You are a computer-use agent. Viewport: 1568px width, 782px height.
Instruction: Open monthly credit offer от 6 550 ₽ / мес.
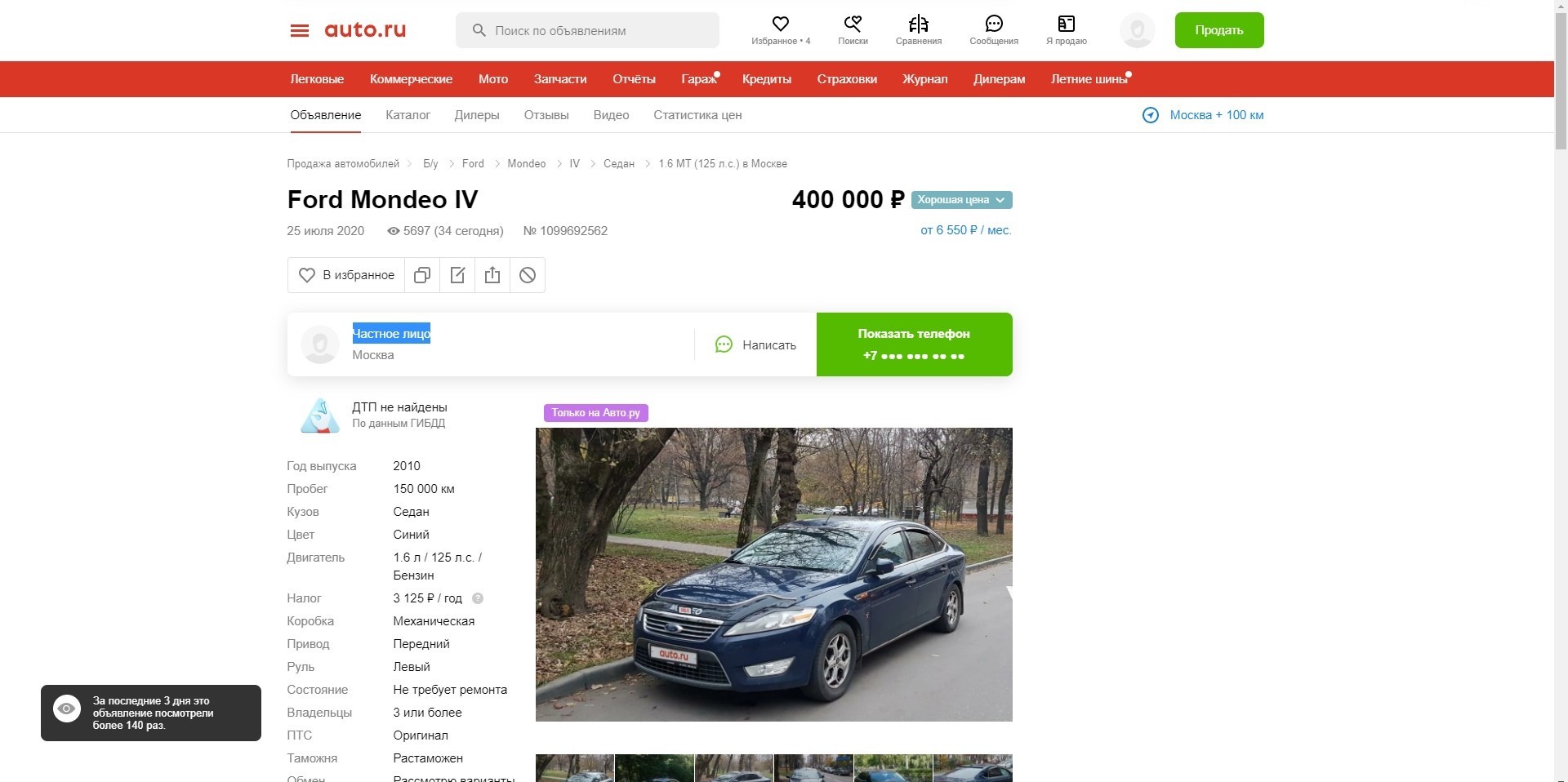point(966,230)
